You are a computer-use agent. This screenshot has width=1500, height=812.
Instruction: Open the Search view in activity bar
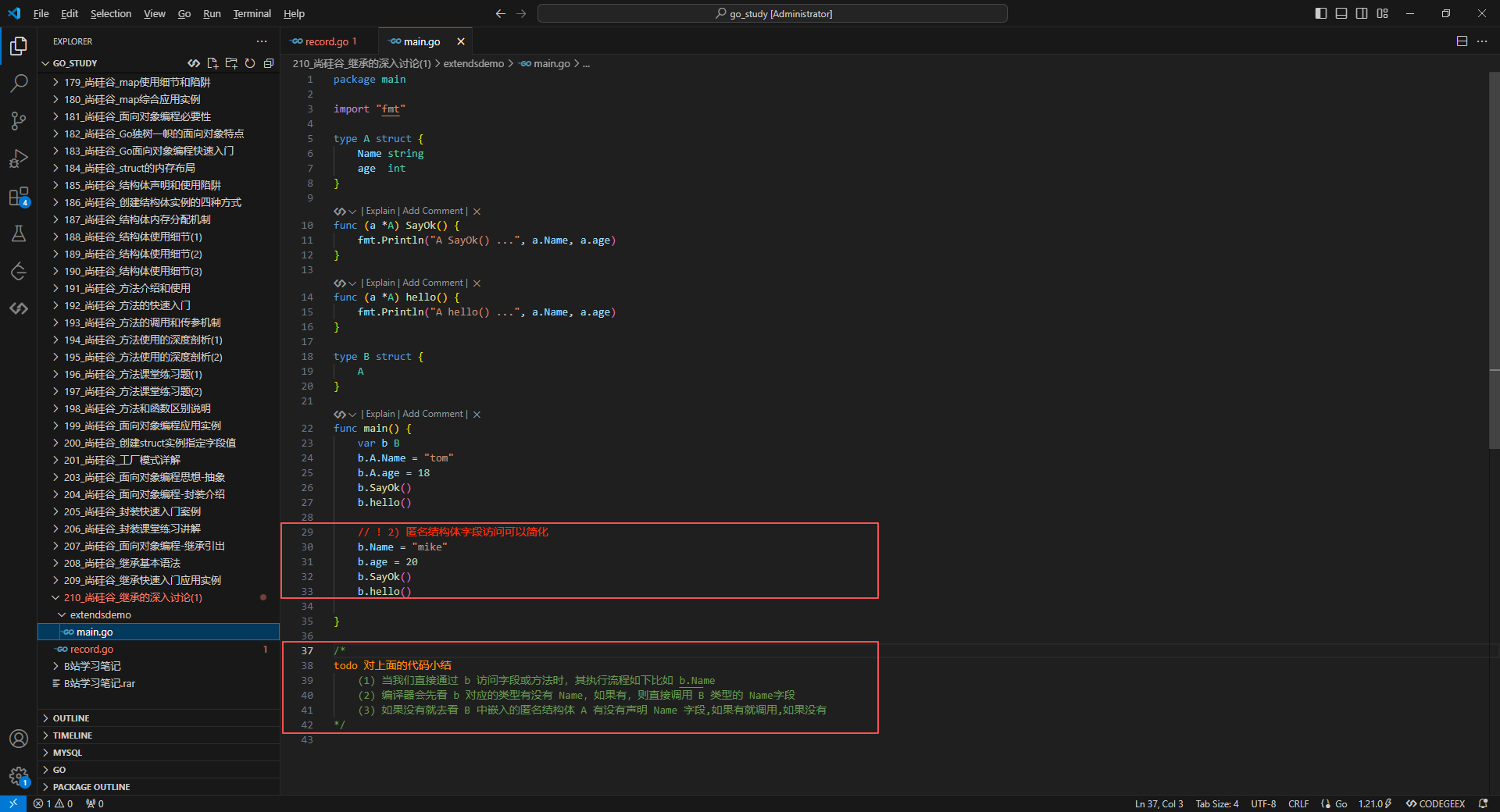pyautogui.click(x=19, y=84)
